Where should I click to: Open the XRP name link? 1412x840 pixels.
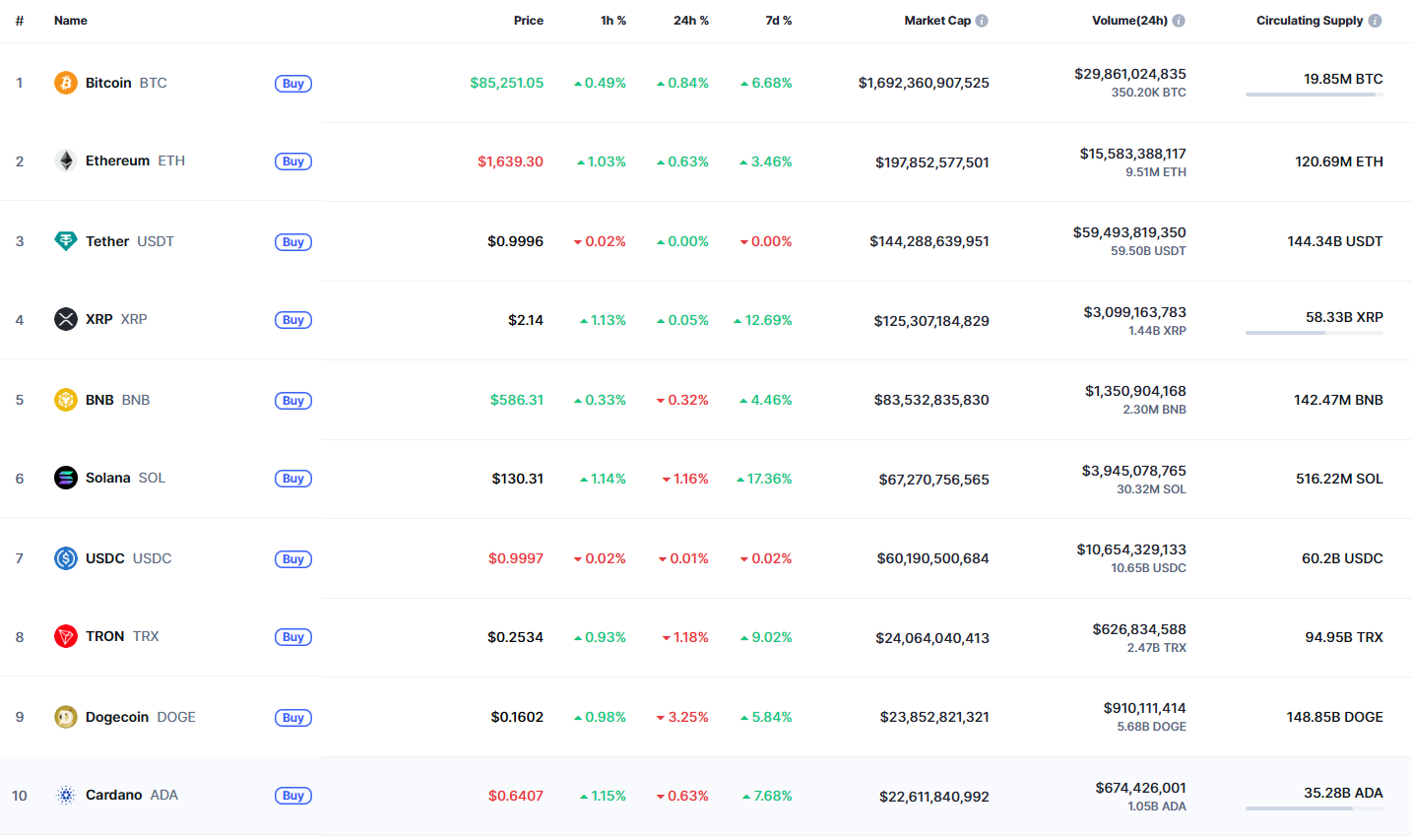click(x=116, y=319)
